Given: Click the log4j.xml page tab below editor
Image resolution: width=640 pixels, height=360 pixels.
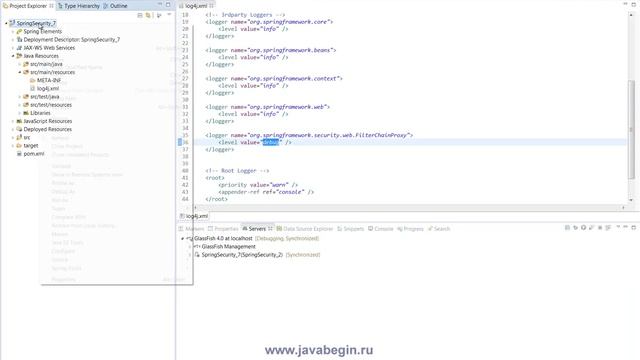Looking at the screenshot, I should [194, 216].
